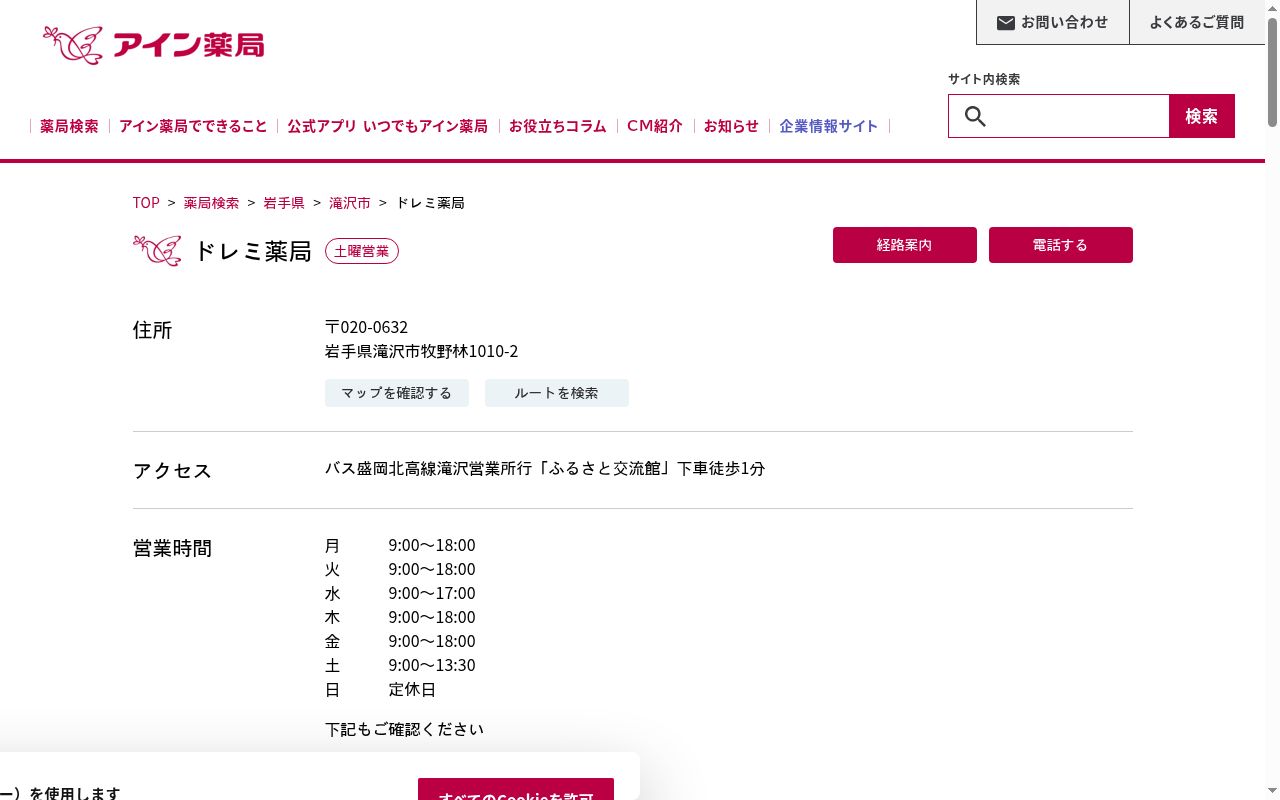Viewport: 1280px width, 800px height.
Task: Click the ドレミ薬局 page heading
Action: (253, 251)
